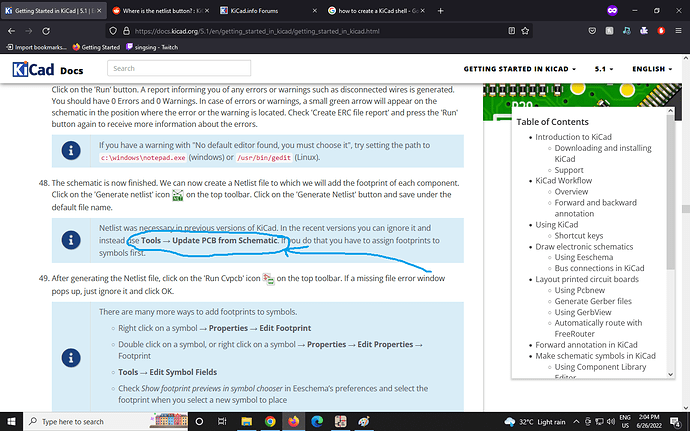Click the KiCad Docs logo
This screenshot has height=431, width=690.
[48, 70]
